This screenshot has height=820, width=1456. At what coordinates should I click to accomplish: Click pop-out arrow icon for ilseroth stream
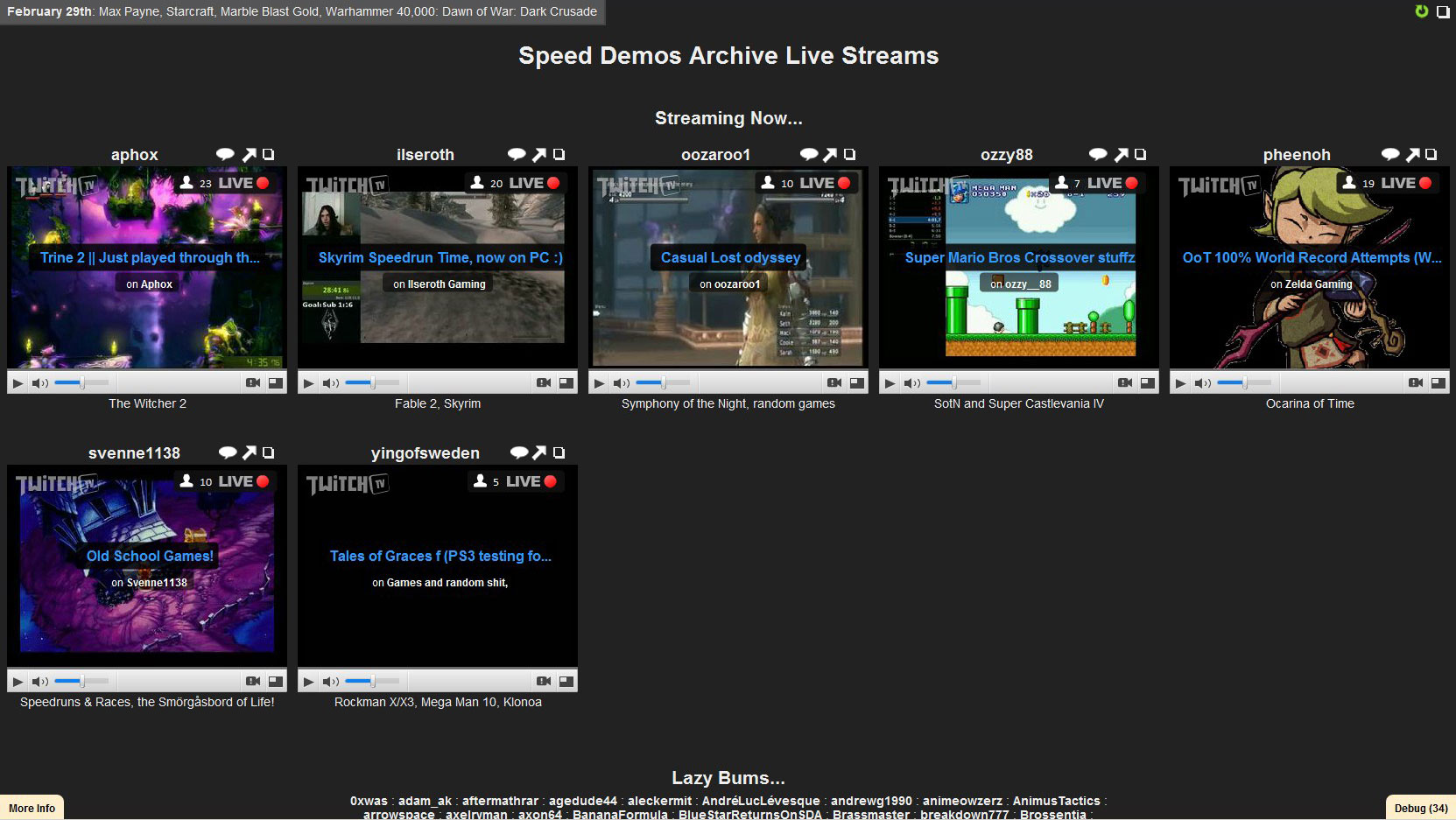[x=539, y=155]
